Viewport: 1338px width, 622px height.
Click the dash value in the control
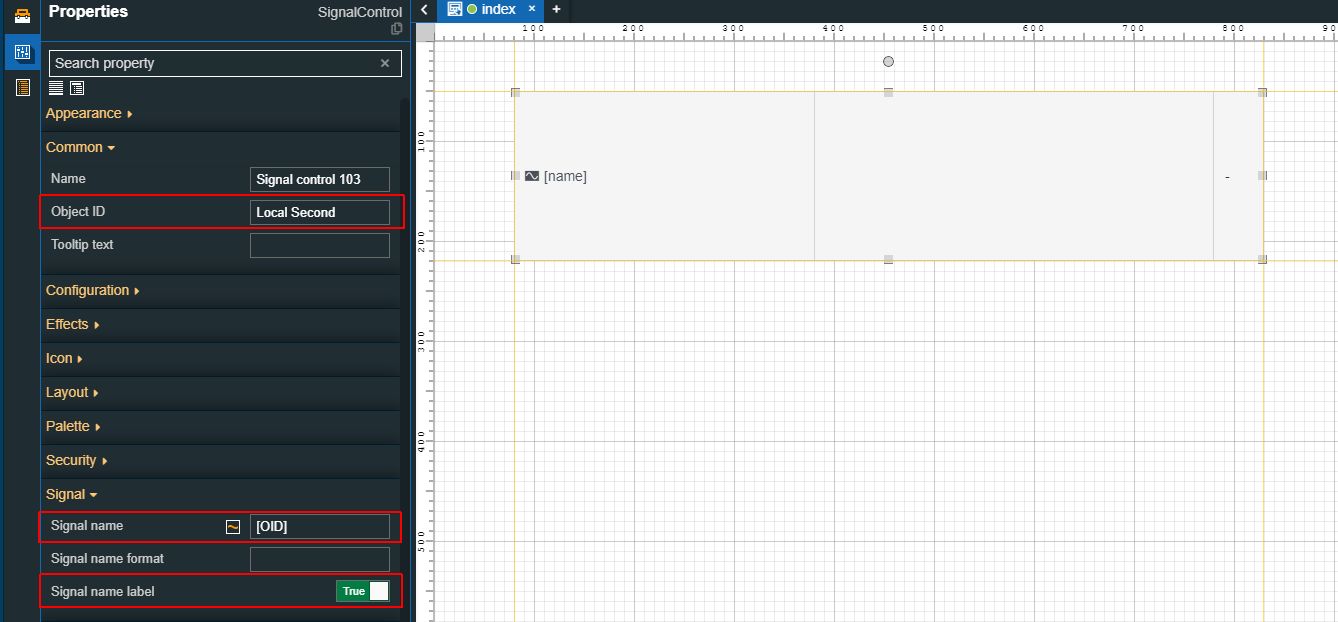click(1227, 177)
